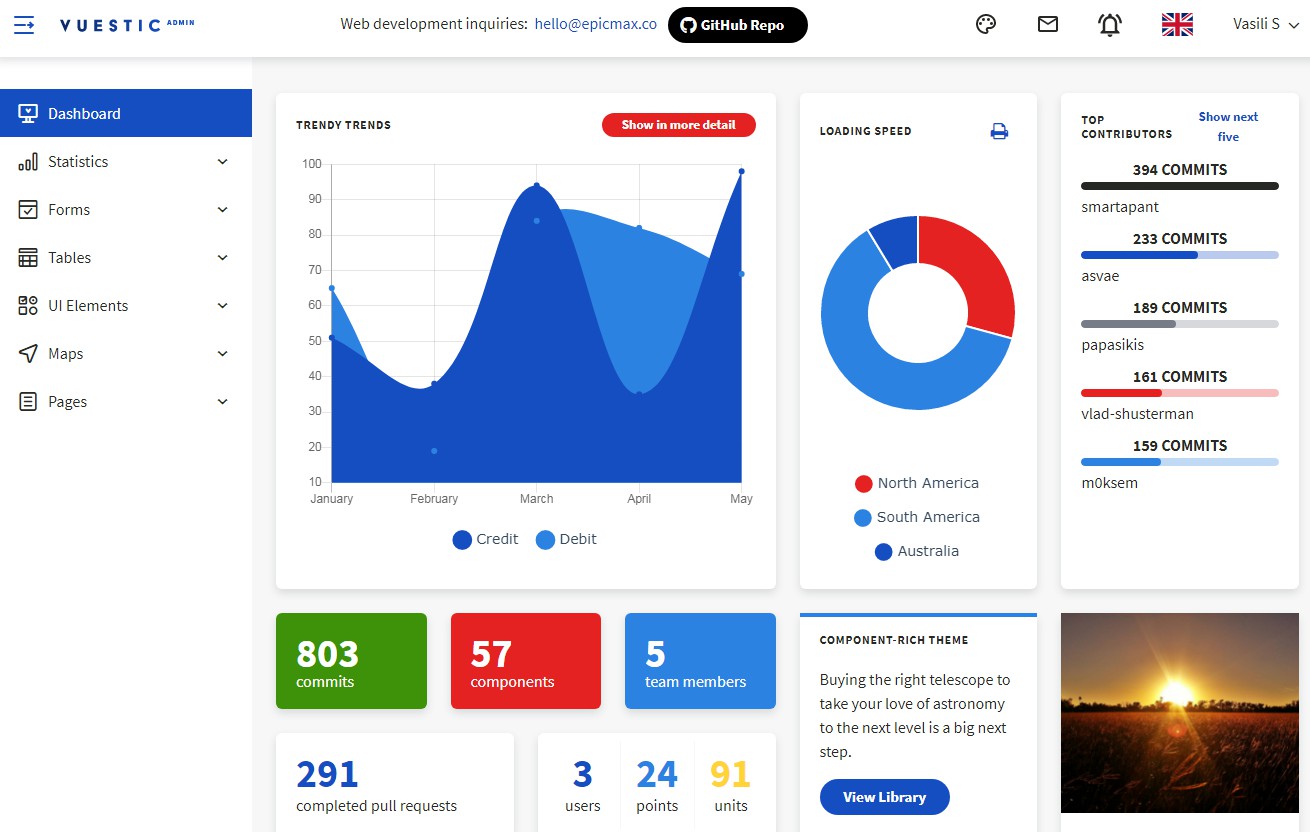The width and height of the screenshot is (1310, 832).
Task: Click the Show in more detail button
Action: [678, 125]
